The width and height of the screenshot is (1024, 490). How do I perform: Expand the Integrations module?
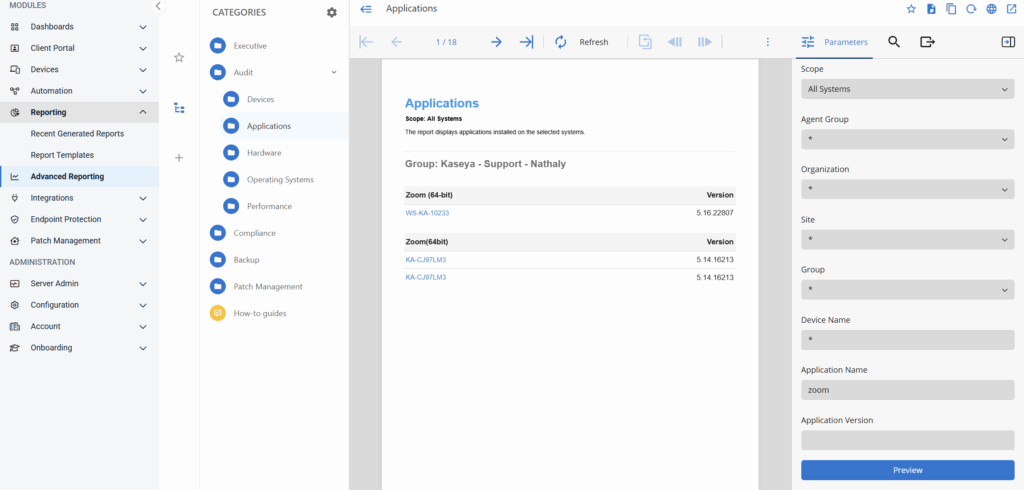[x=143, y=198]
